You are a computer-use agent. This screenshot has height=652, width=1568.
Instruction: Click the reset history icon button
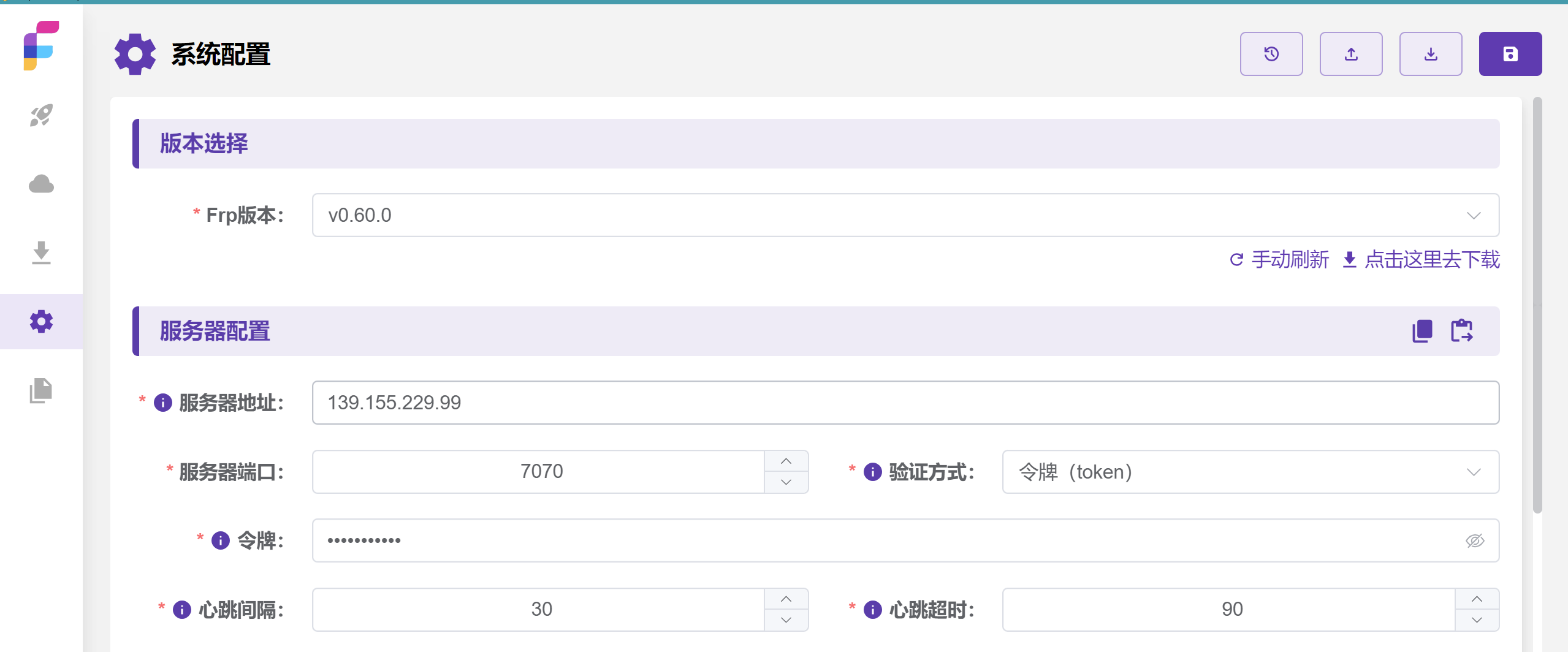pyautogui.click(x=1271, y=54)
